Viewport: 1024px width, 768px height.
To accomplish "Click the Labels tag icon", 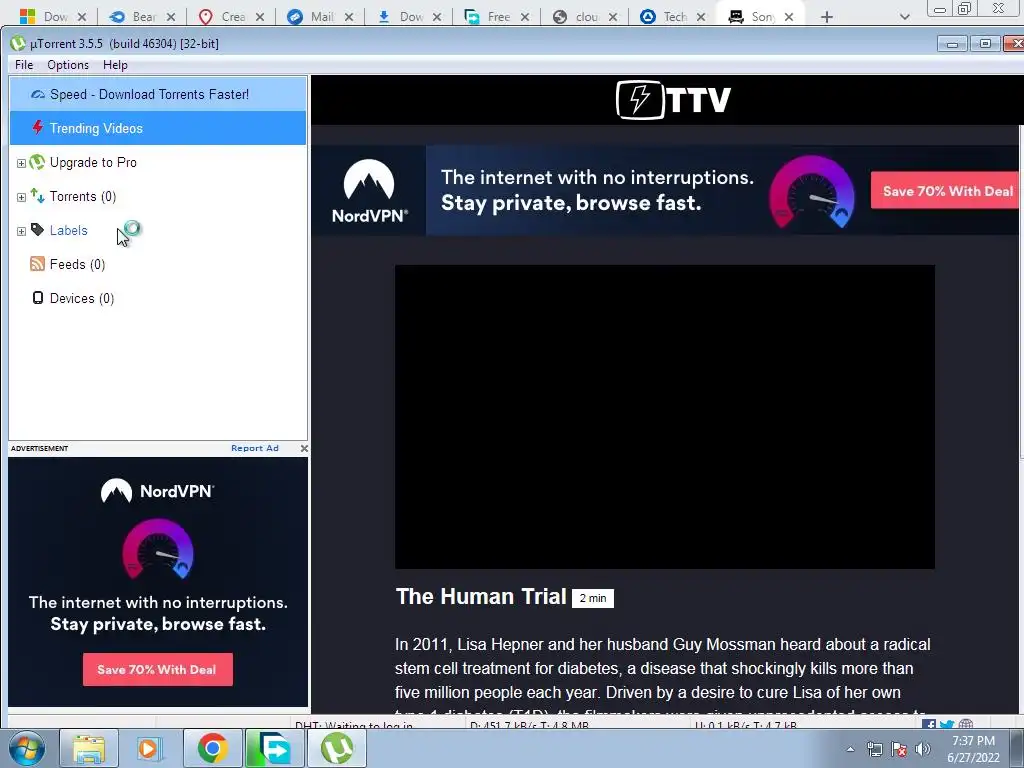I will [x=37, y=230].
